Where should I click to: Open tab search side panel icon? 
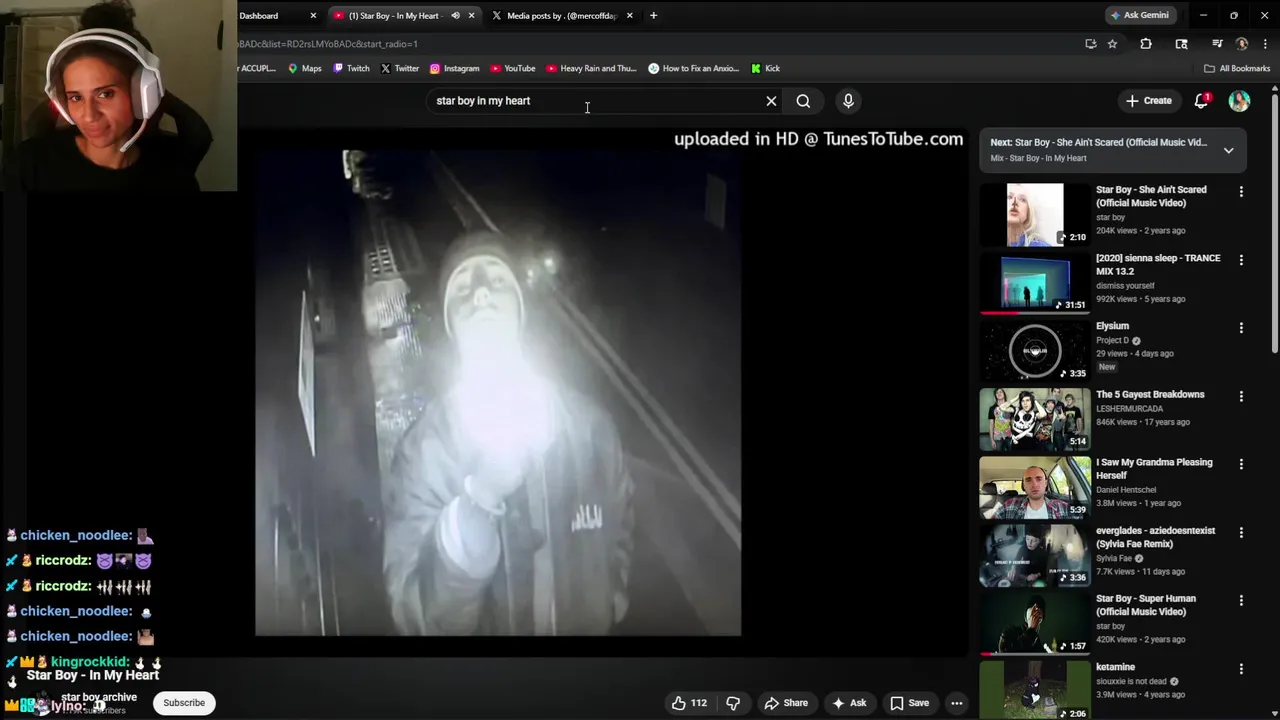point(1181,44)
